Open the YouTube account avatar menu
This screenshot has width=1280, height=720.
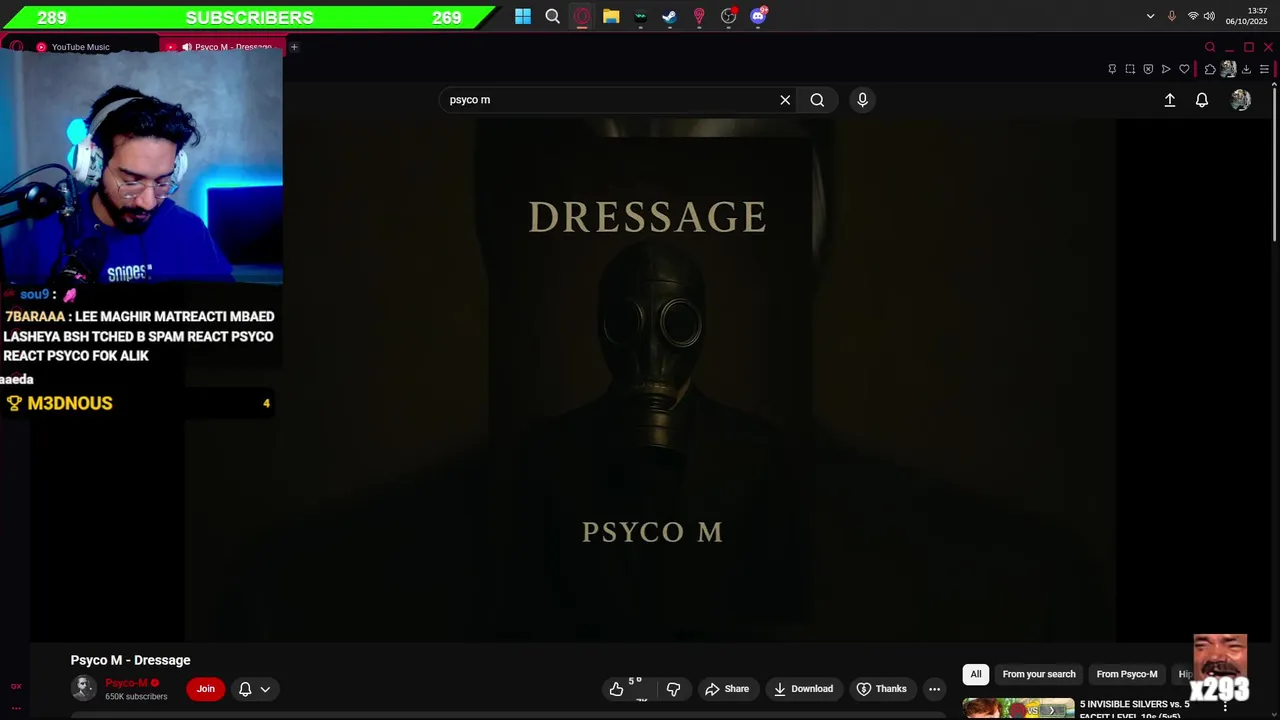pyautogui.click(x=1241, y=100)
